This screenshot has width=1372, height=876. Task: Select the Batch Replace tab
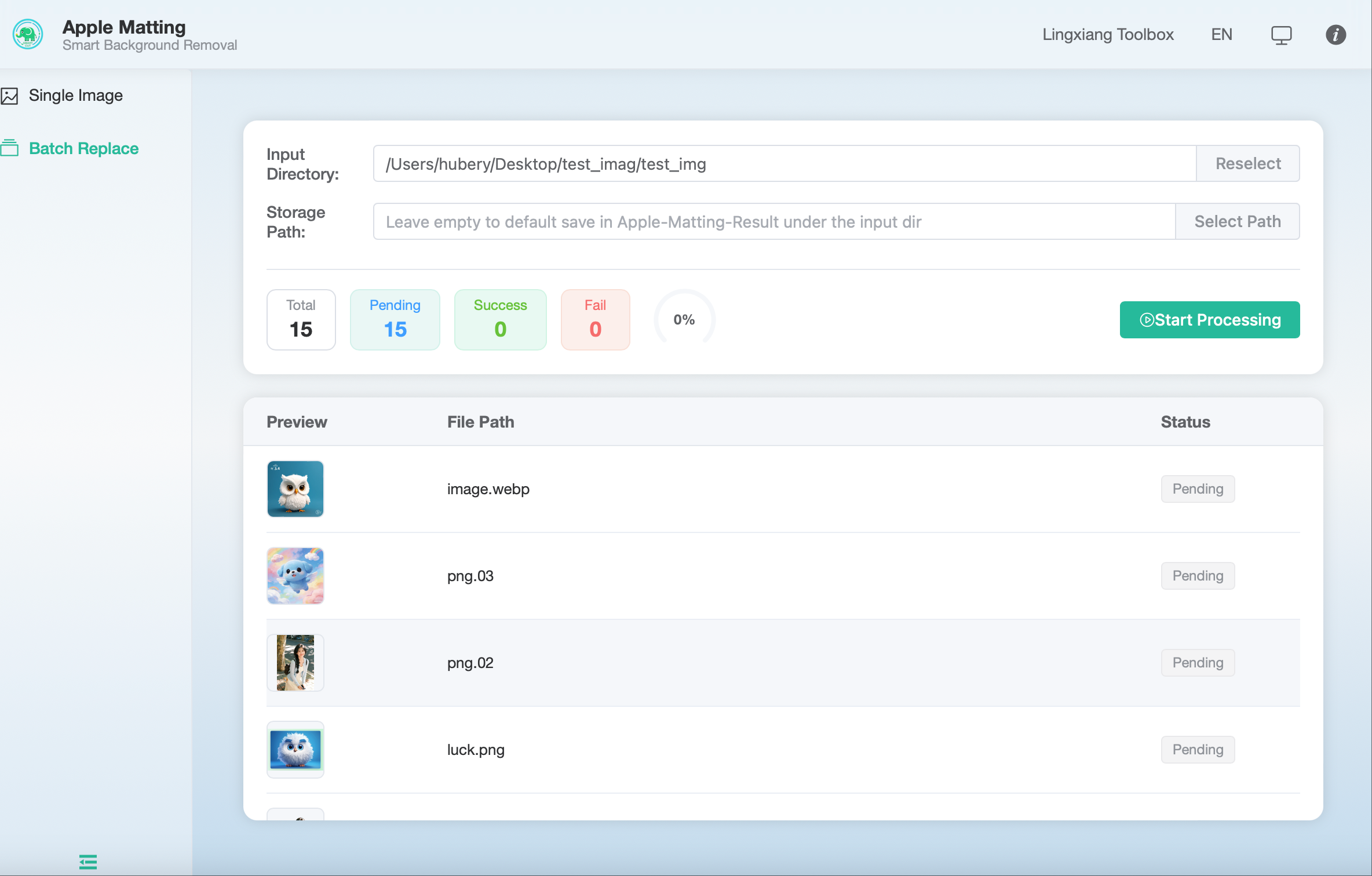(83, 148)
